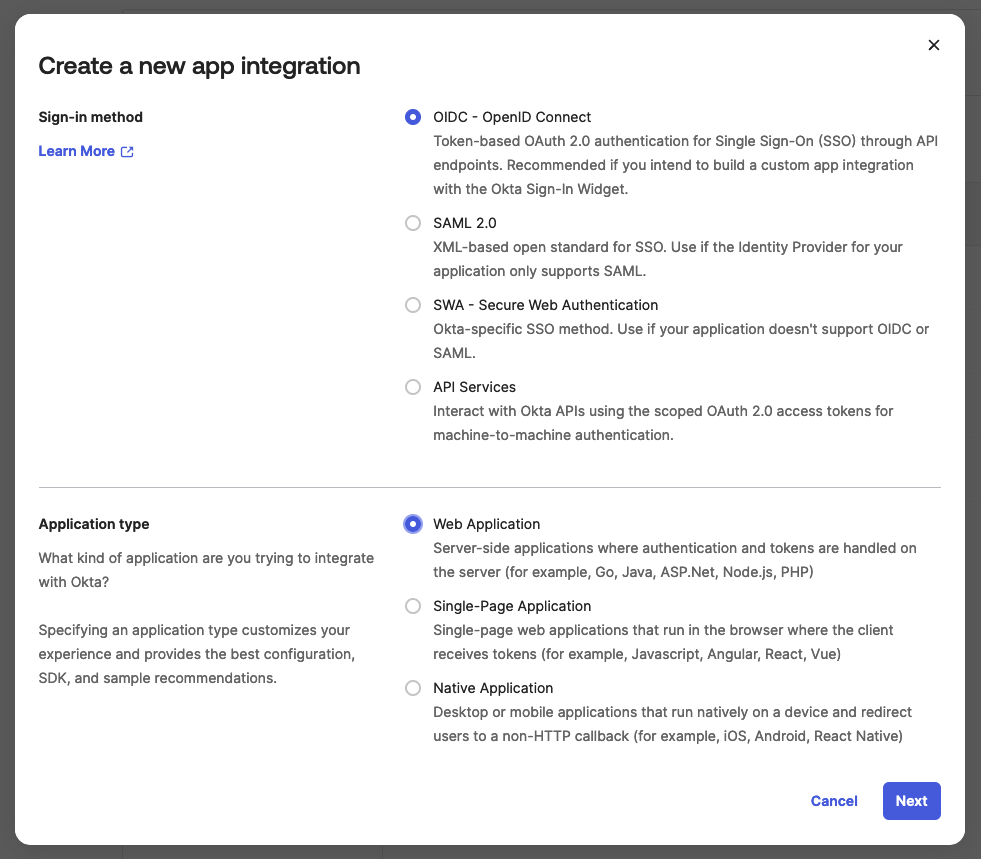The width and height of the screenshot is (981, 859).
Task: Click the description starting 'XML-based open standard'
Action: click(x=668, y=259)
